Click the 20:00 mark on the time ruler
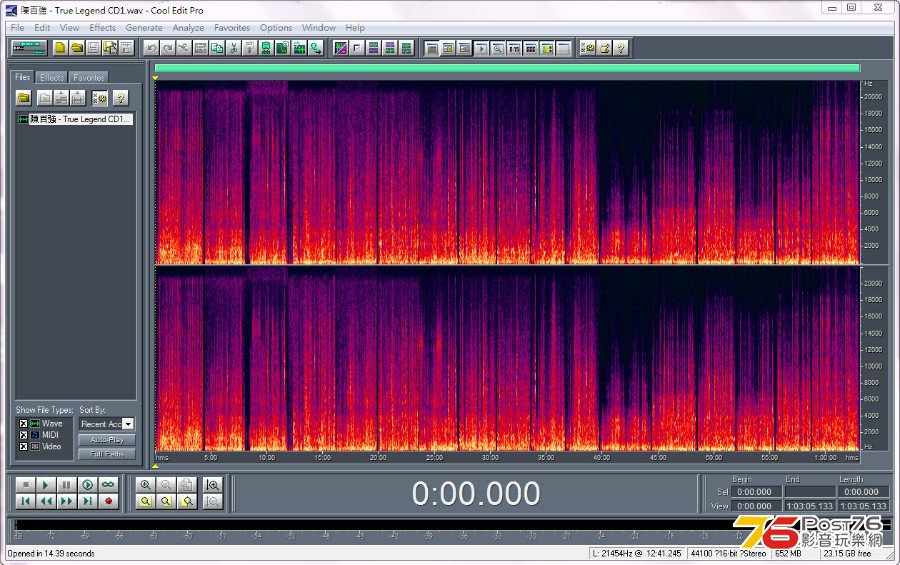 (378, 458)
